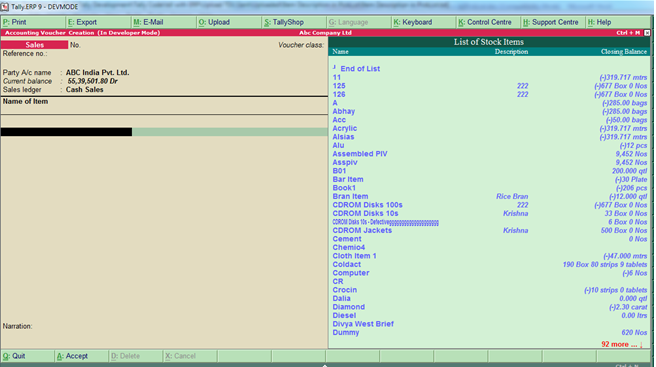
Task: Click party name ABC India Pvt. Ltd.
Action: click(97, 72)
